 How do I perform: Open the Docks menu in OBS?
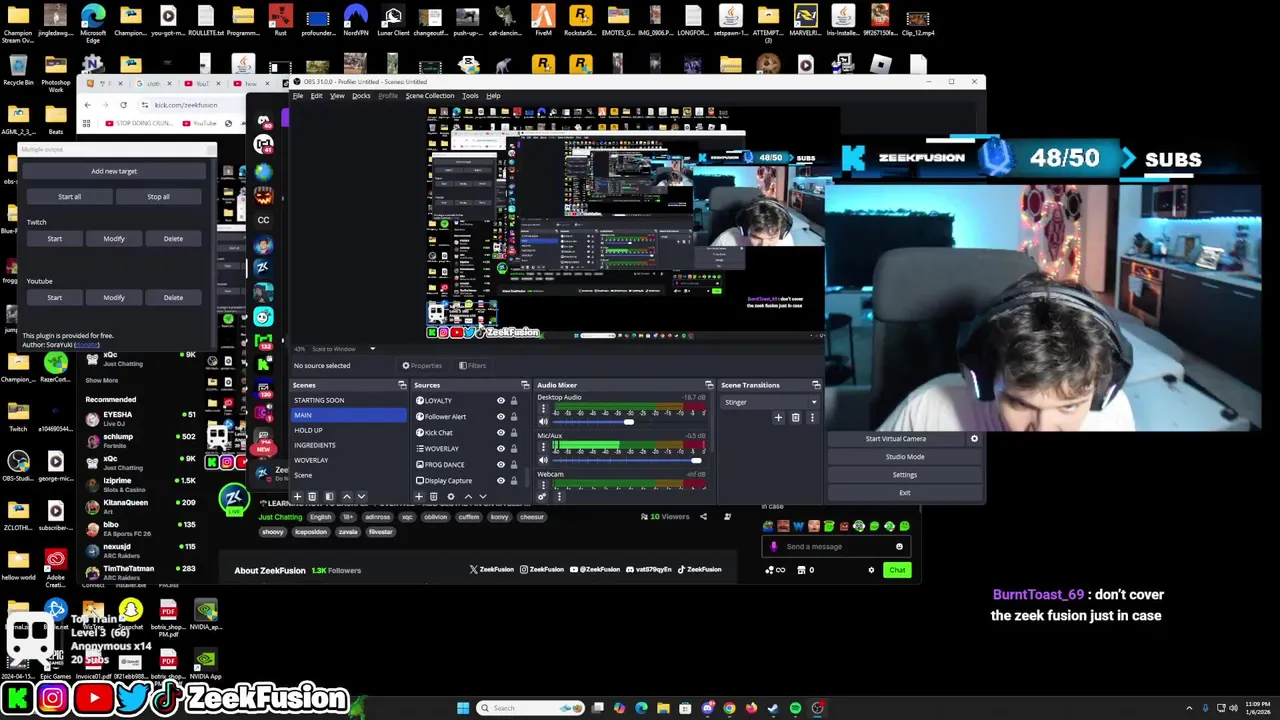coord(361,96)
